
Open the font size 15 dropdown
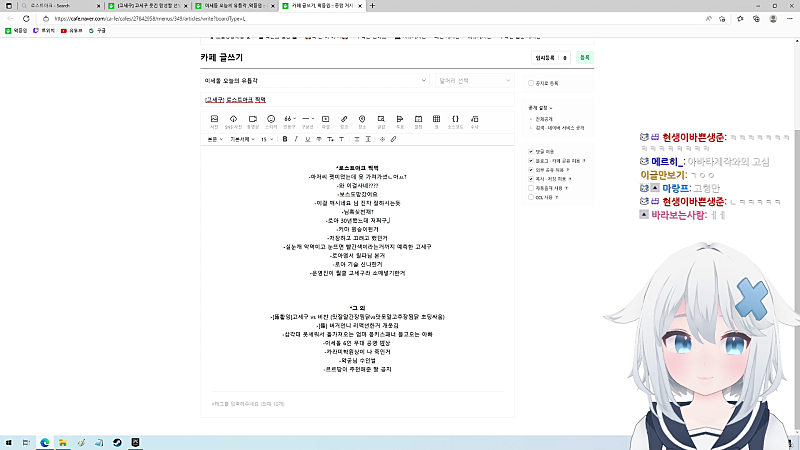tap(267, 139)
